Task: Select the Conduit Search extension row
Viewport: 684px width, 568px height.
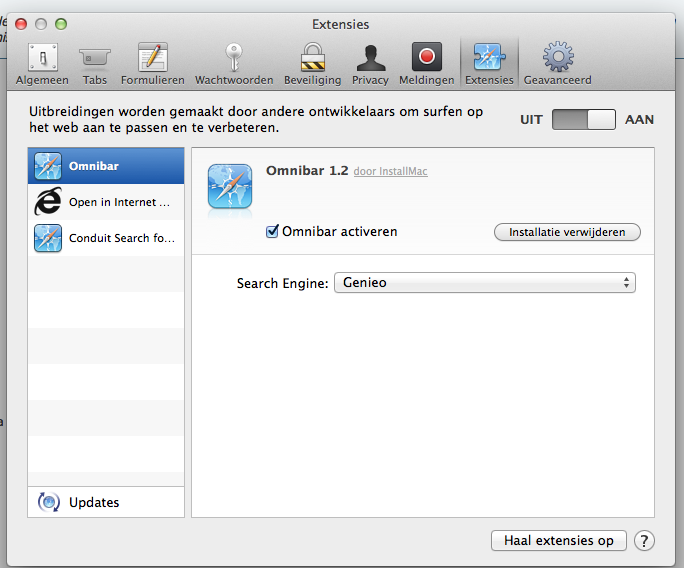Action: [106, 238]
